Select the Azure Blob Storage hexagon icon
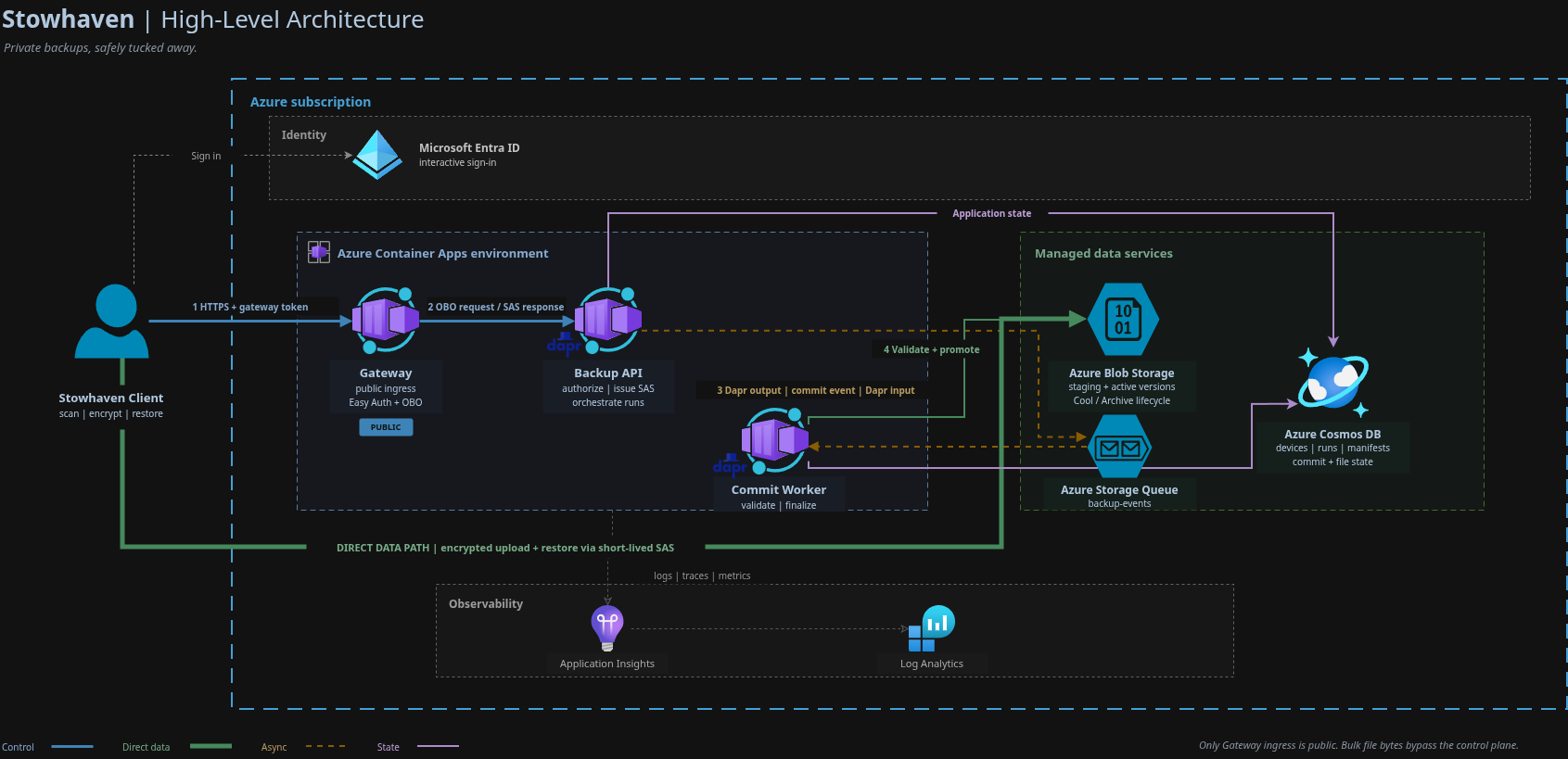Viewport: 1568px width, 759px height. pyautogui.click(x=1123, y=320)
